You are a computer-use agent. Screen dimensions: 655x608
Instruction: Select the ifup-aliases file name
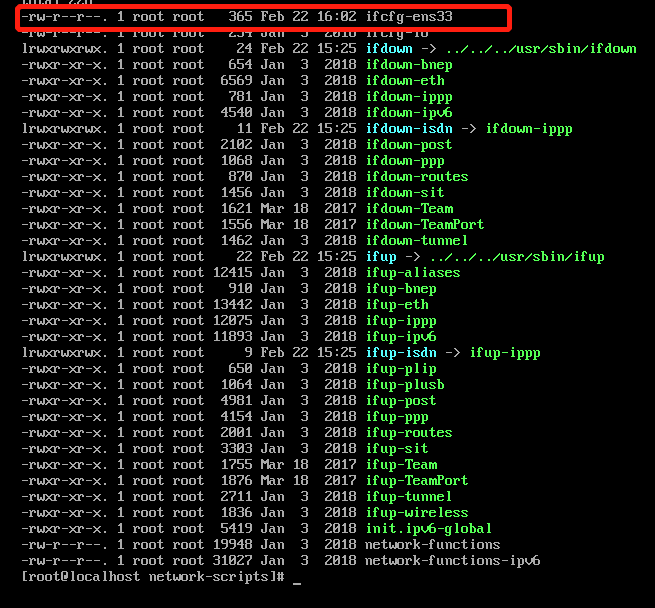(413, 273)
